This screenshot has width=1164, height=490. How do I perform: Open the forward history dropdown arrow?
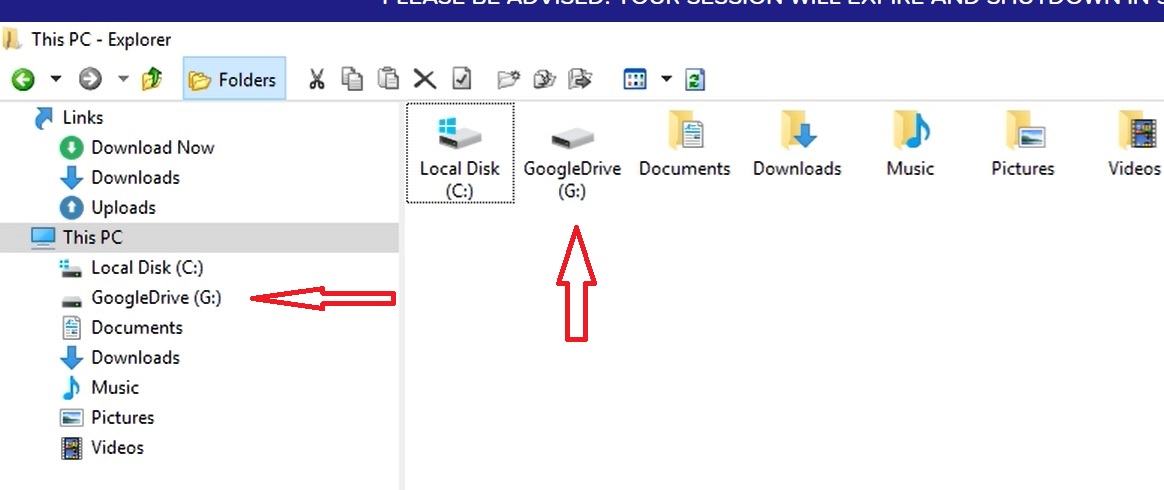[123, 79]
